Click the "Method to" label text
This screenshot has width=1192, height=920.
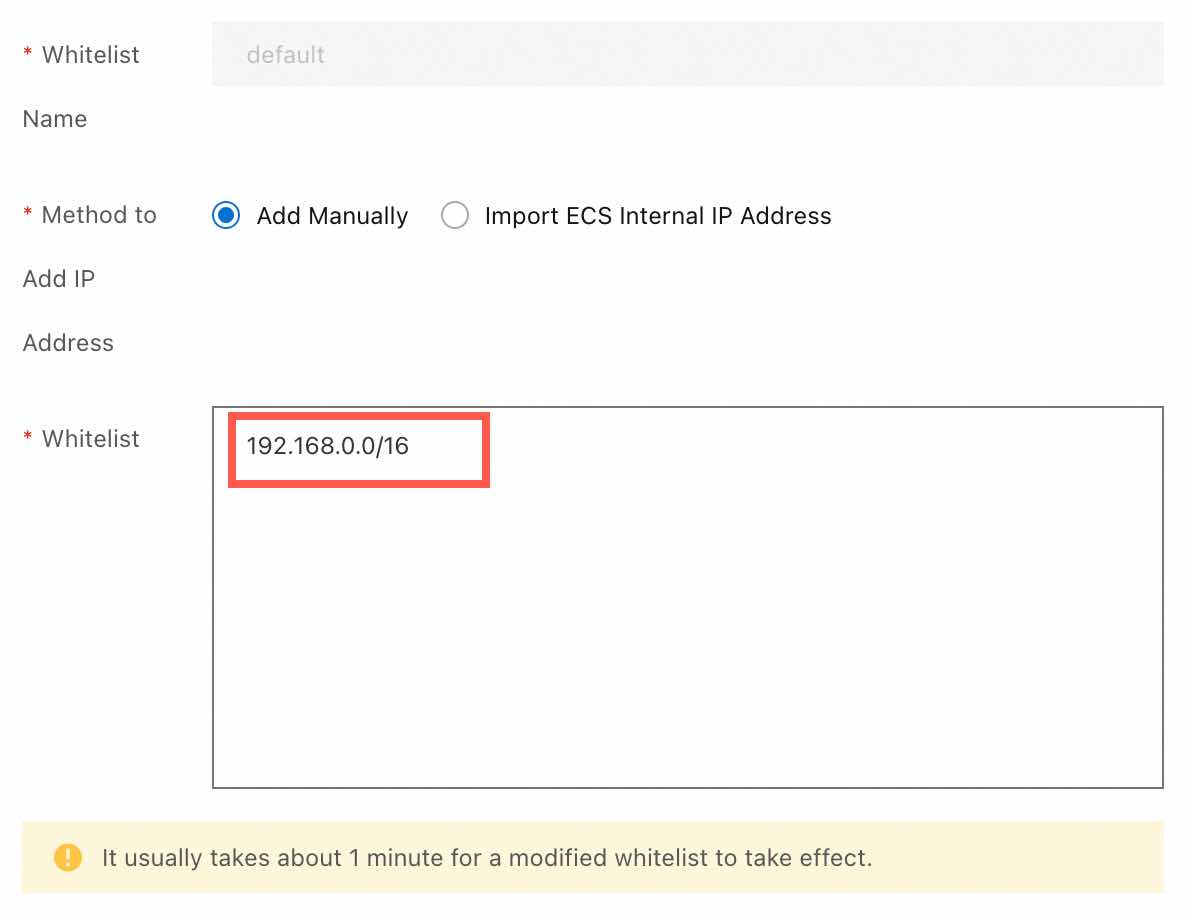point(99,215)
